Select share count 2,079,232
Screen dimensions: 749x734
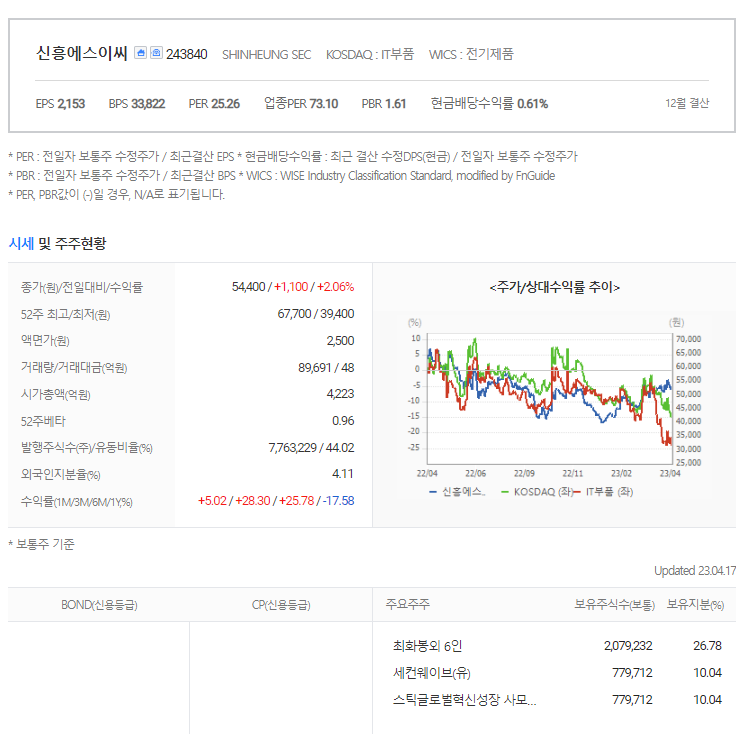[628, 646]
